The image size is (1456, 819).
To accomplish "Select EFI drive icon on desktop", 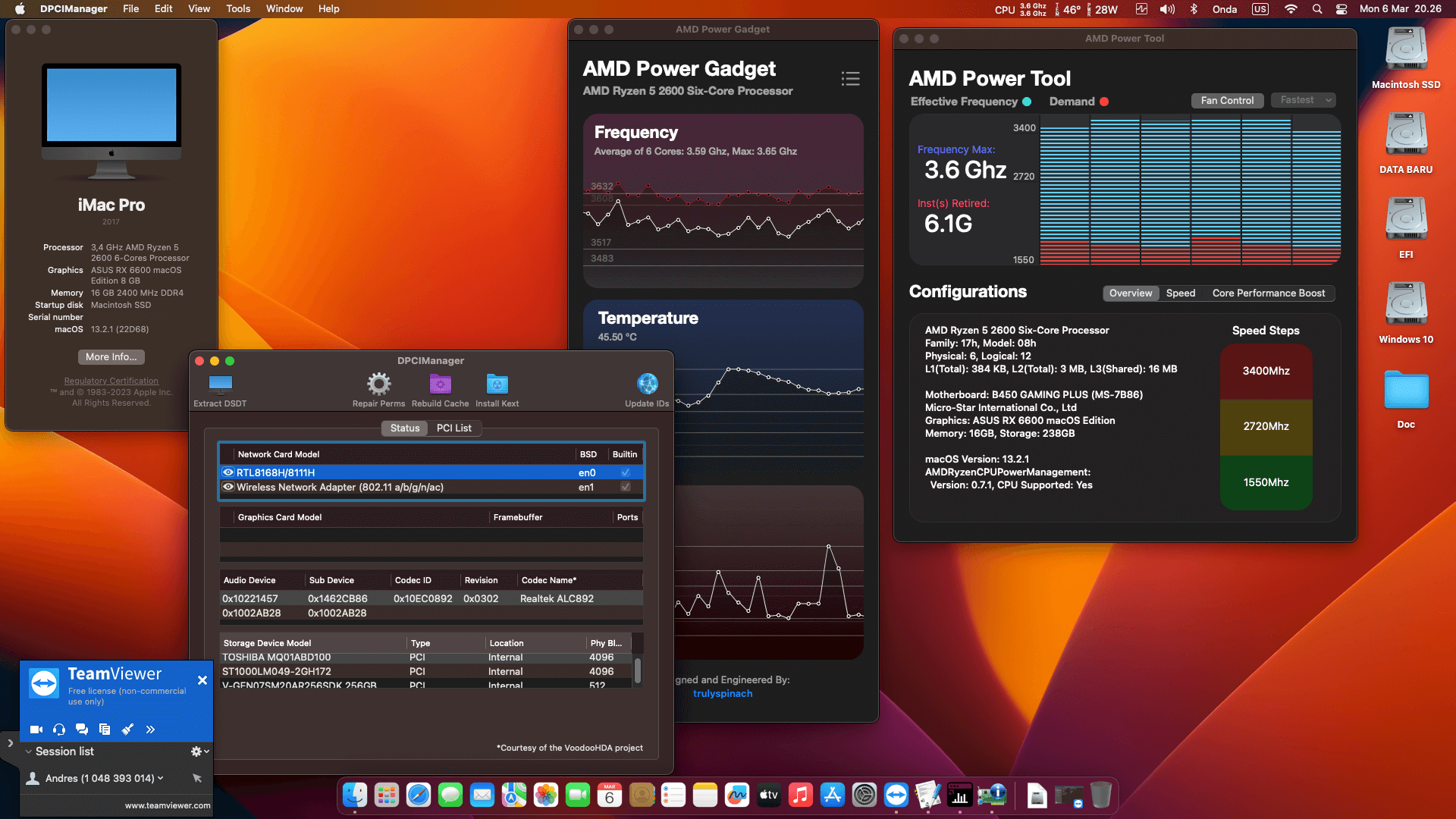I will [x=1406, y=219].
